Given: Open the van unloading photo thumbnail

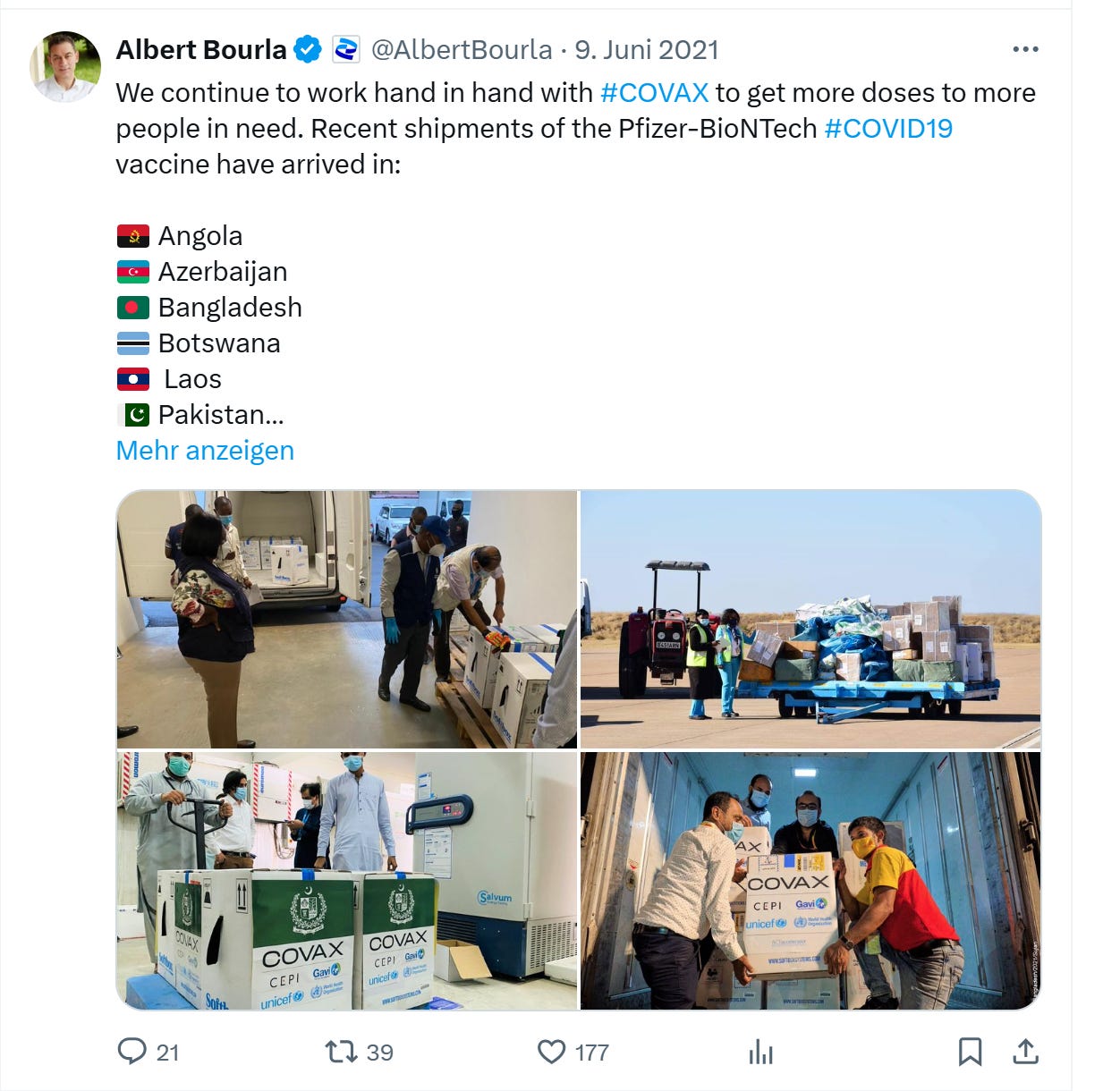Looking at the screenshot, I should pyautogui.click(x=347, y=619).
